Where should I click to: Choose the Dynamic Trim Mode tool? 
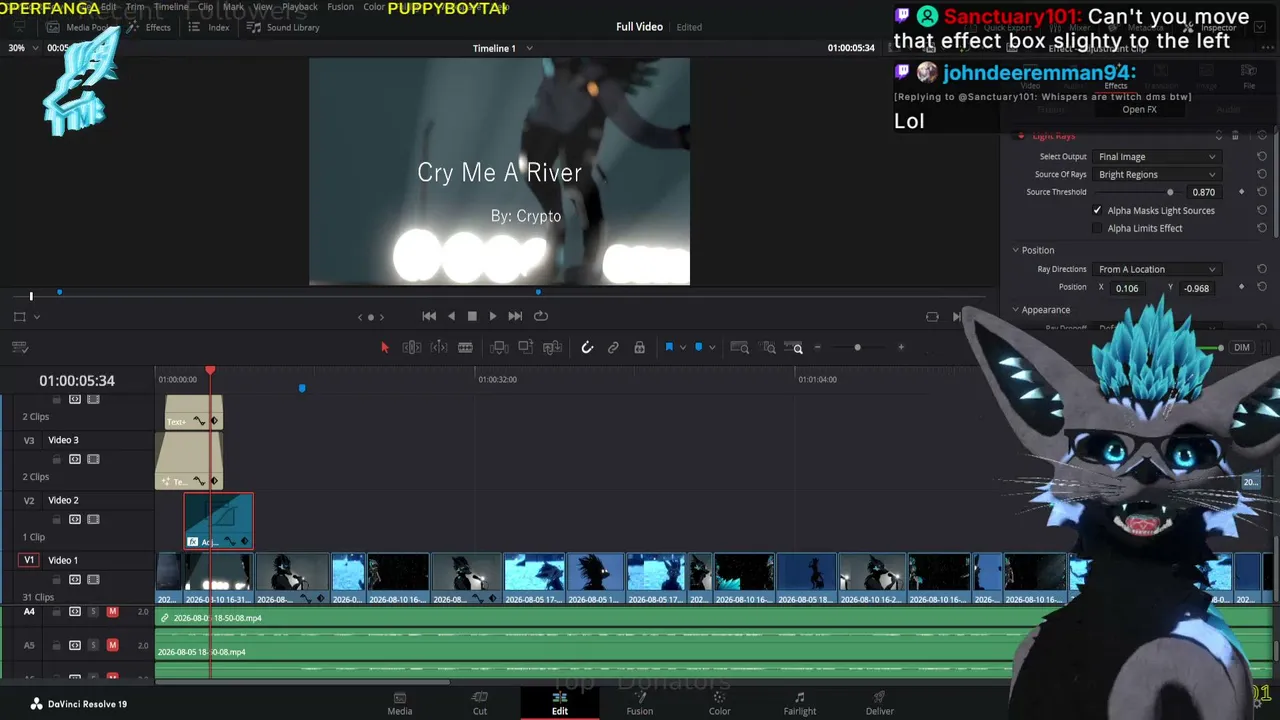[x=438, y=347]
